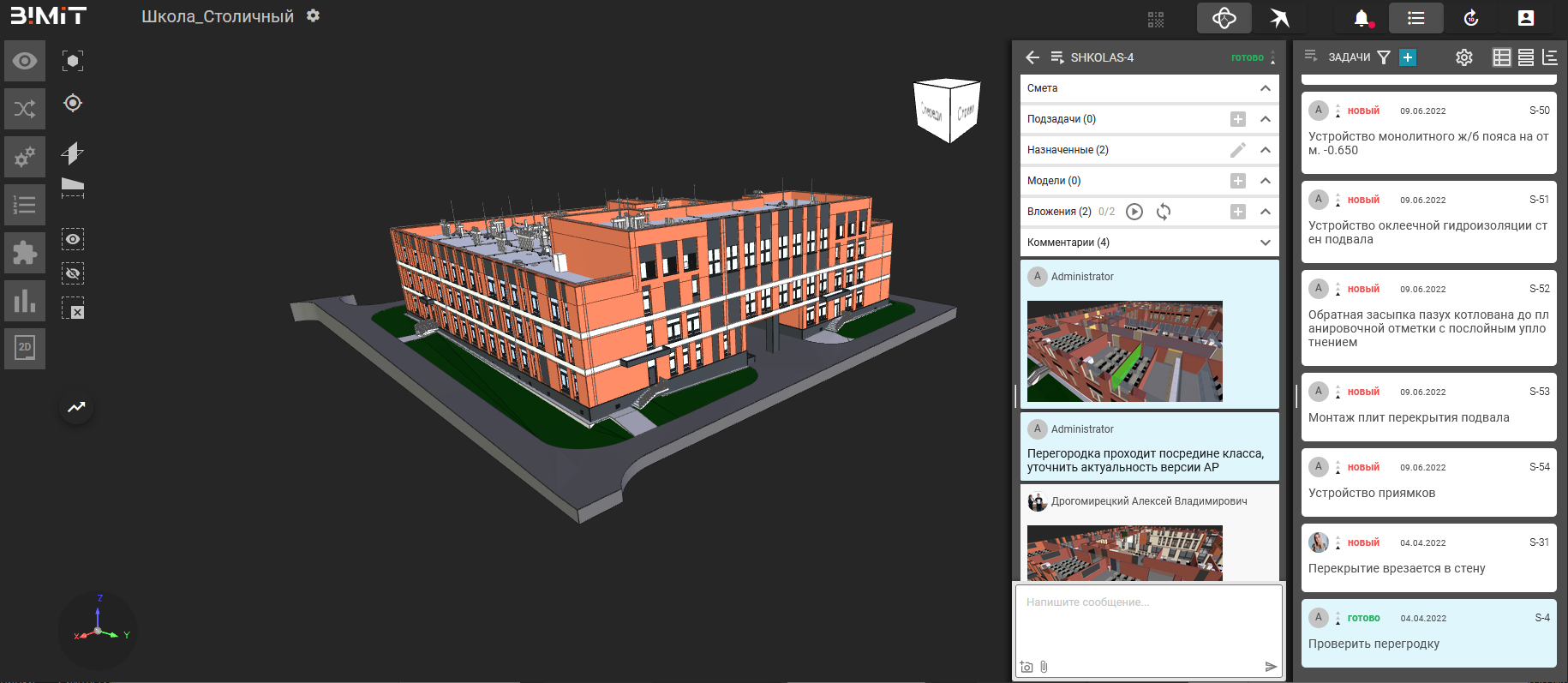
Task: Switch to the 2D view mode
Action: click(25, 347)
